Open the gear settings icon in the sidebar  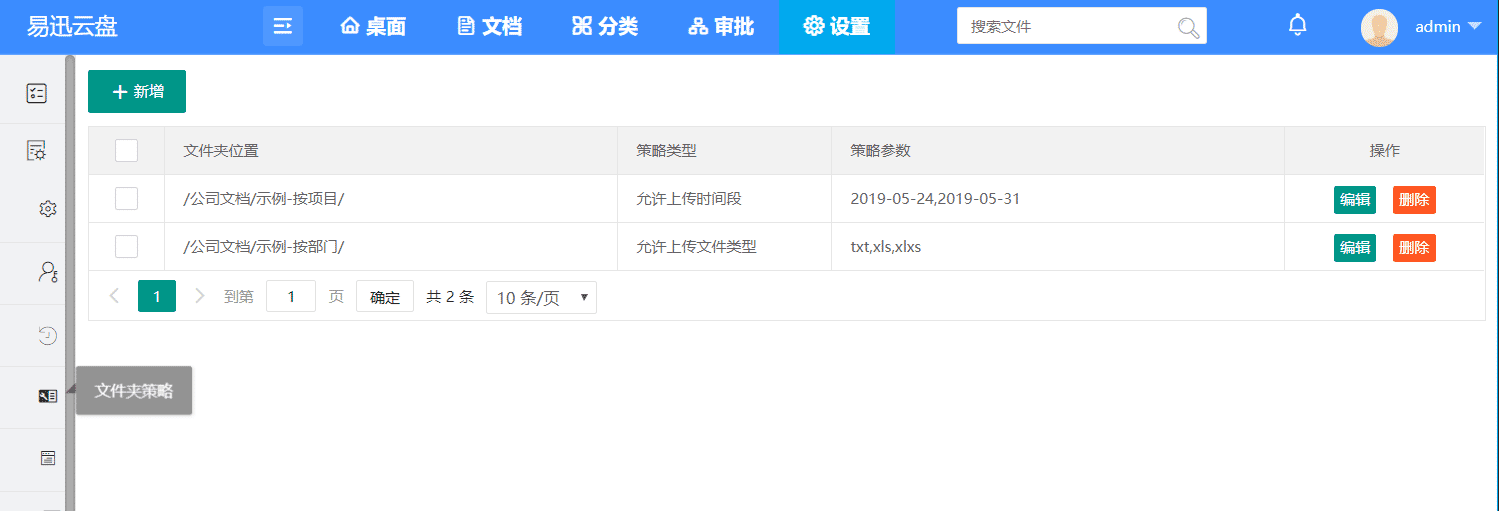click(x=47, y=209)
